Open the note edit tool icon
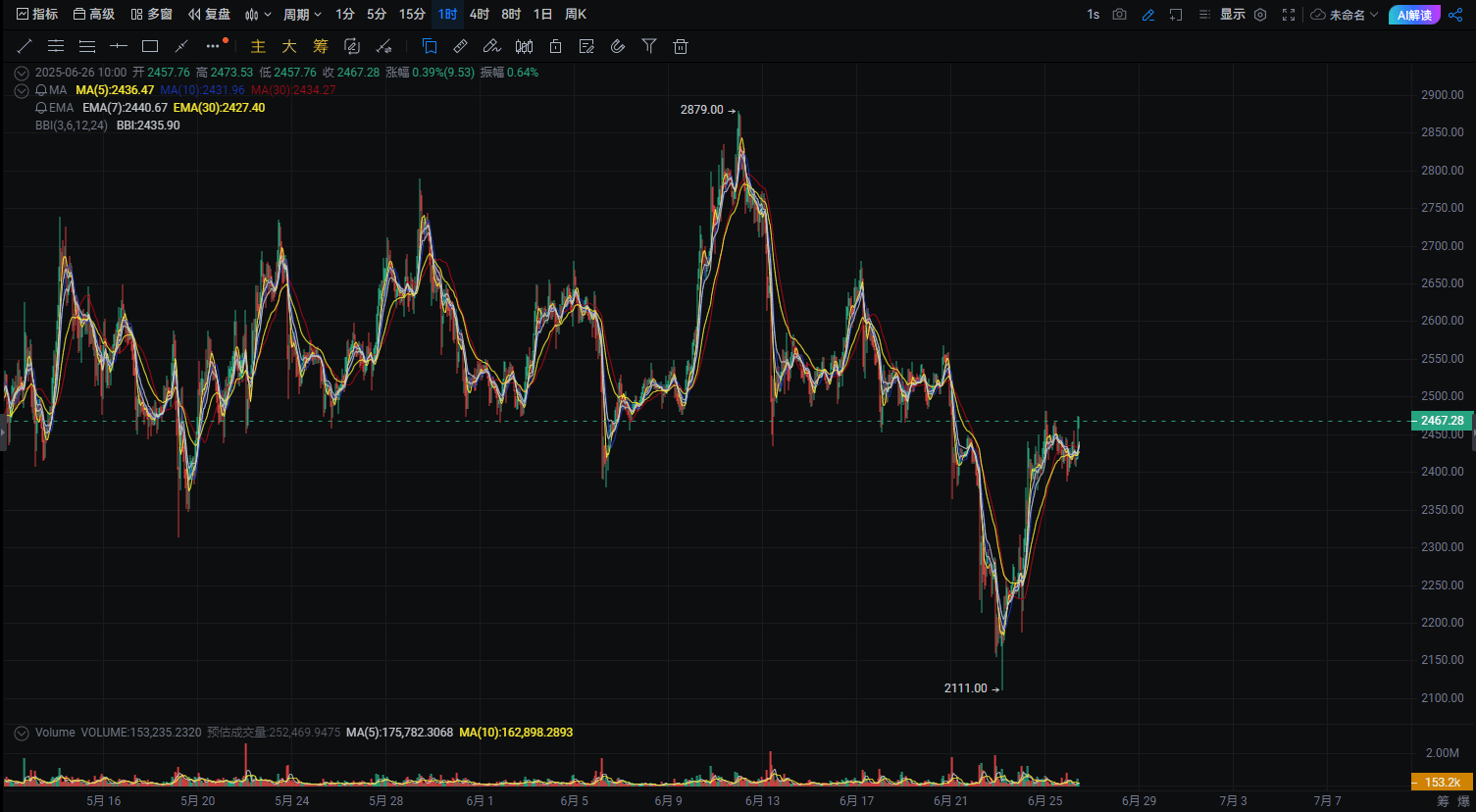 tap(586, 46)
